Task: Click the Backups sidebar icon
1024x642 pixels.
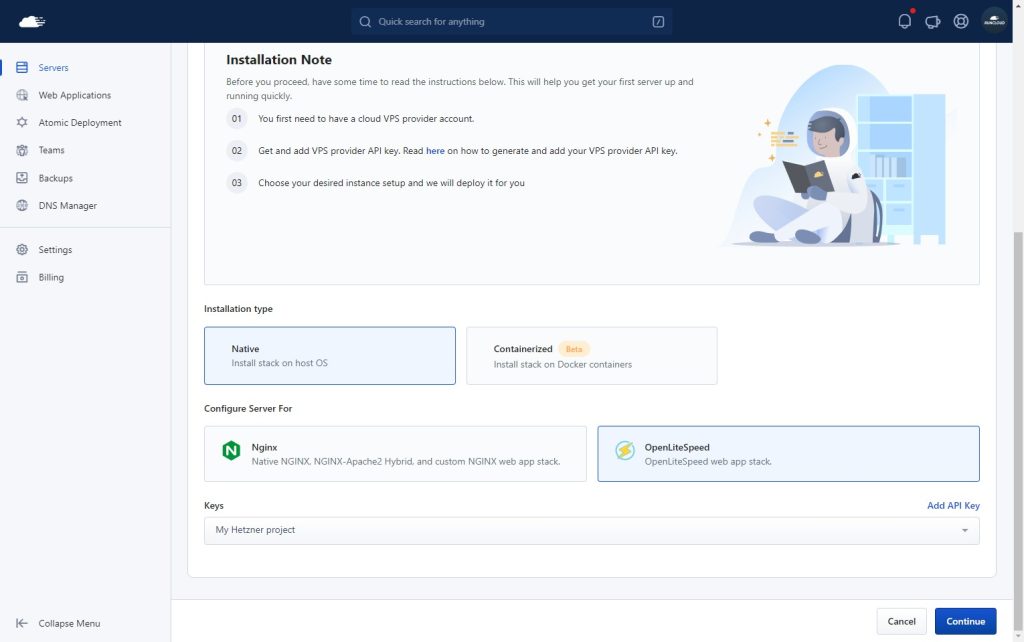Action: (22, 178)
